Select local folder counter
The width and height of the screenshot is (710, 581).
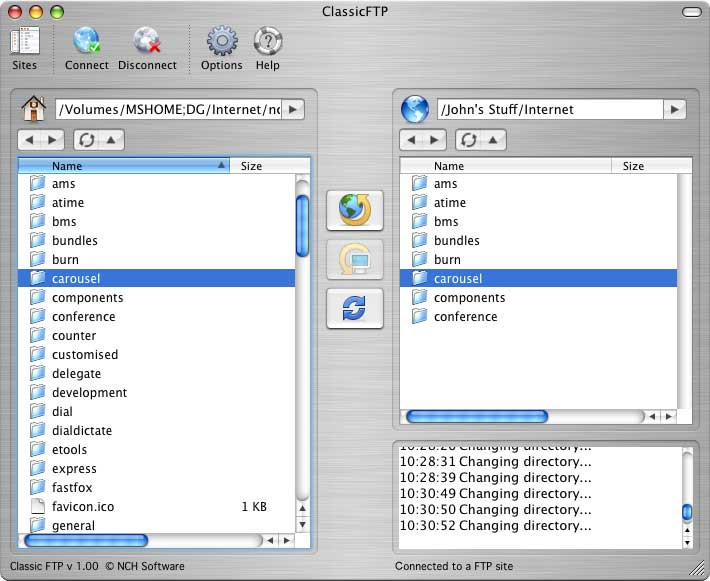157,336
